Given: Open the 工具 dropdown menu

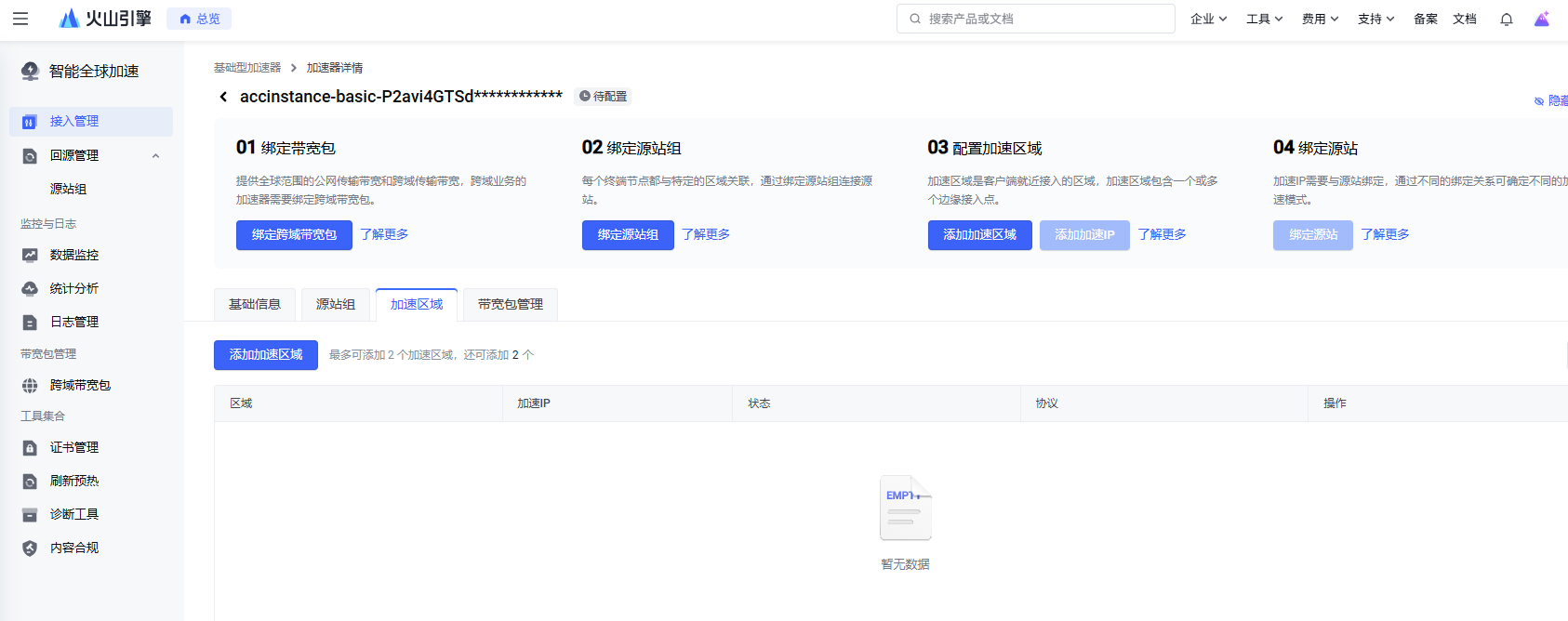Looking at the screenshot, I should [1264, 19].
